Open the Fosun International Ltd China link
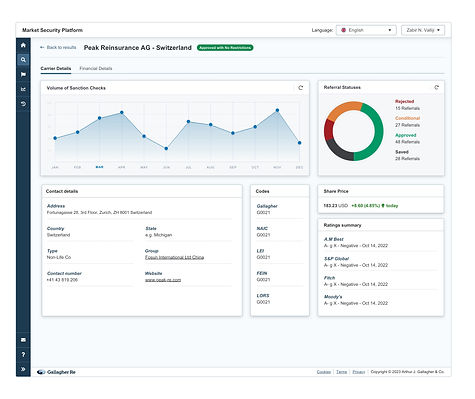This screenshot has height=399, width=475. 174,257
